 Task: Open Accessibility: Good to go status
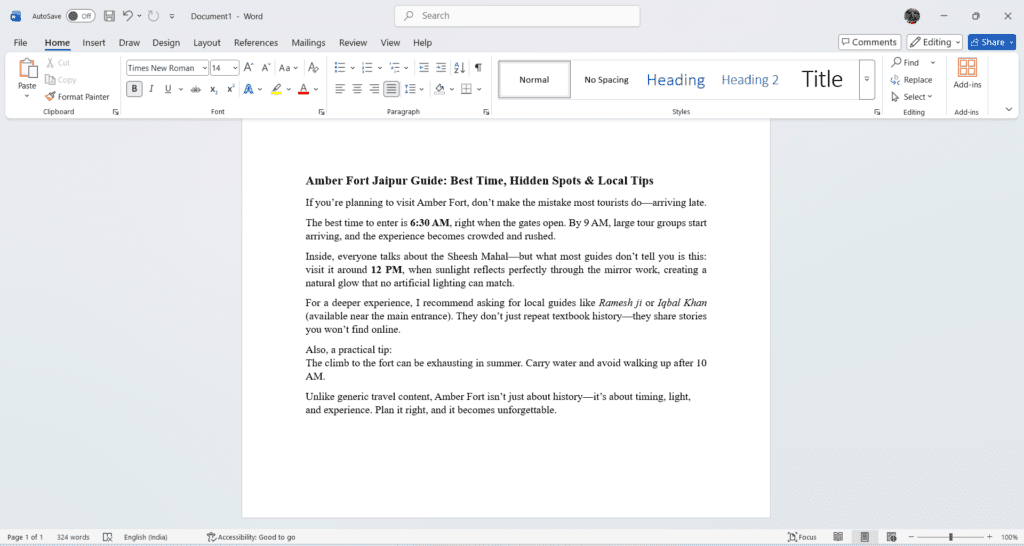pos(251,537)
